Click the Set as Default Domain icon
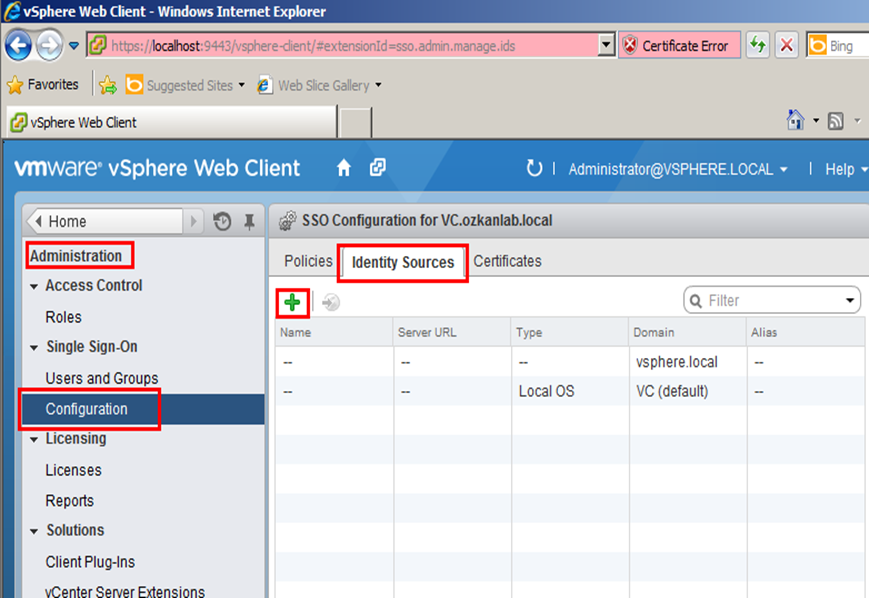The width and height of the screenshot is (869, 598). (x=331, y=303)
